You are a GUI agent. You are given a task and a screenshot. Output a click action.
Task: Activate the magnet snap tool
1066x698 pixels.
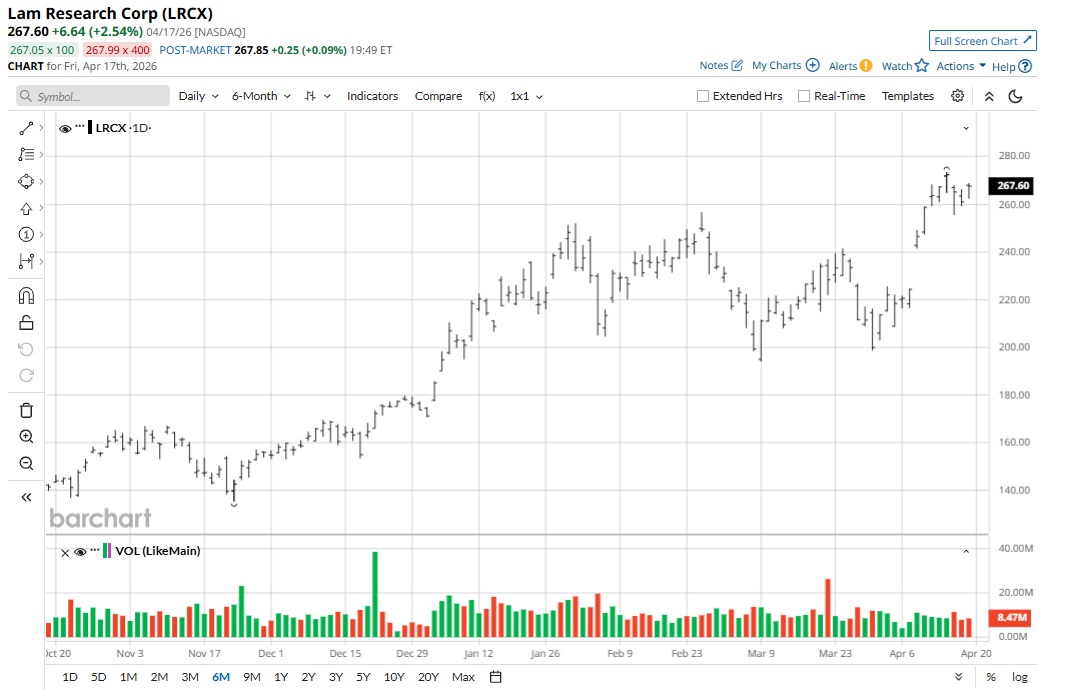coord(26,296)
